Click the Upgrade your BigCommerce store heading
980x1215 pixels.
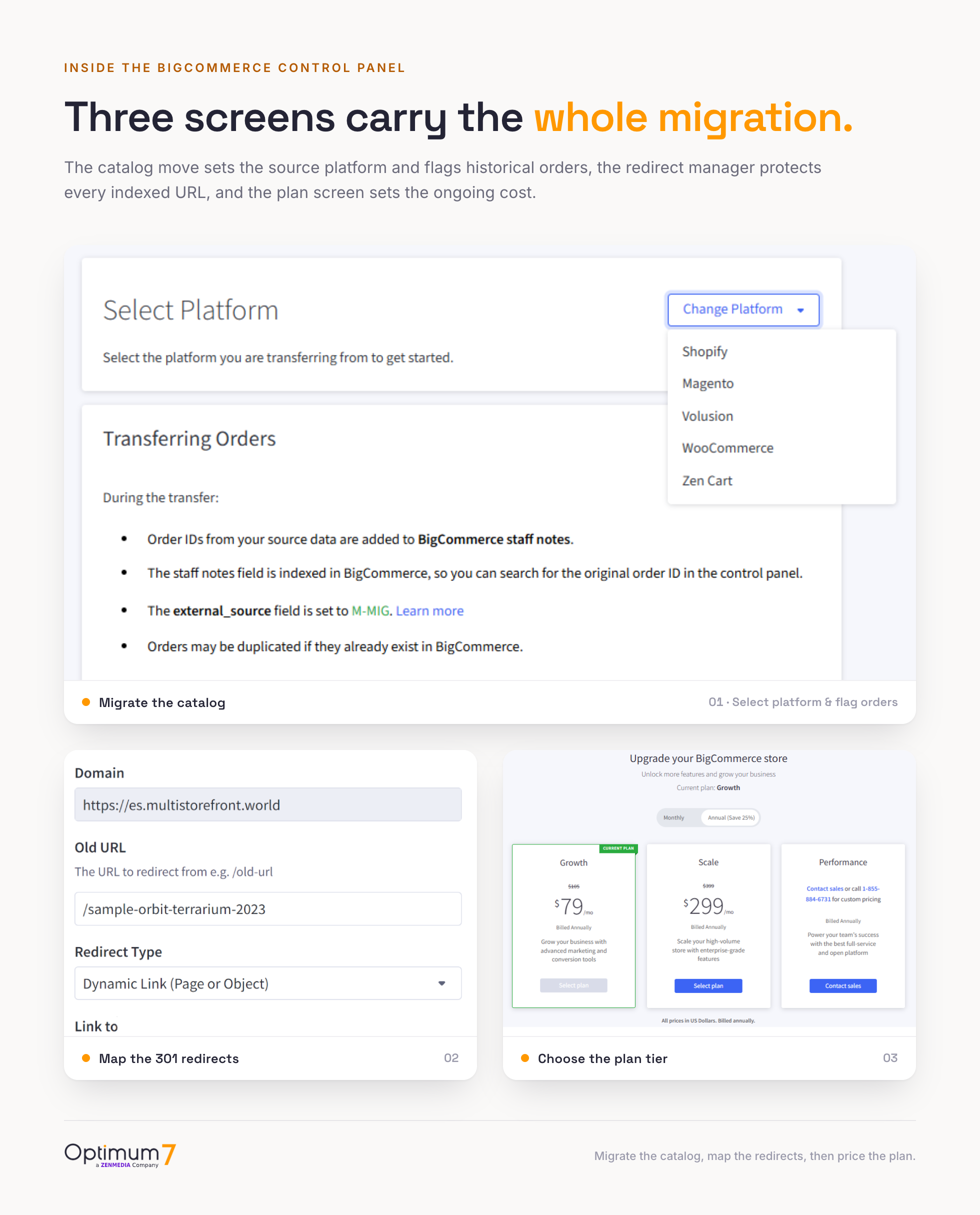point(708,758)
